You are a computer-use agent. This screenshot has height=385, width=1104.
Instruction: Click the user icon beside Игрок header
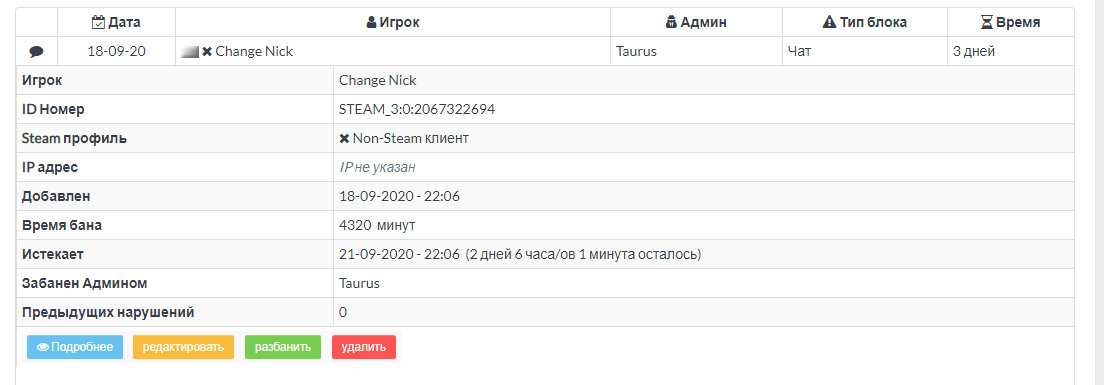[x=372, y=23]
